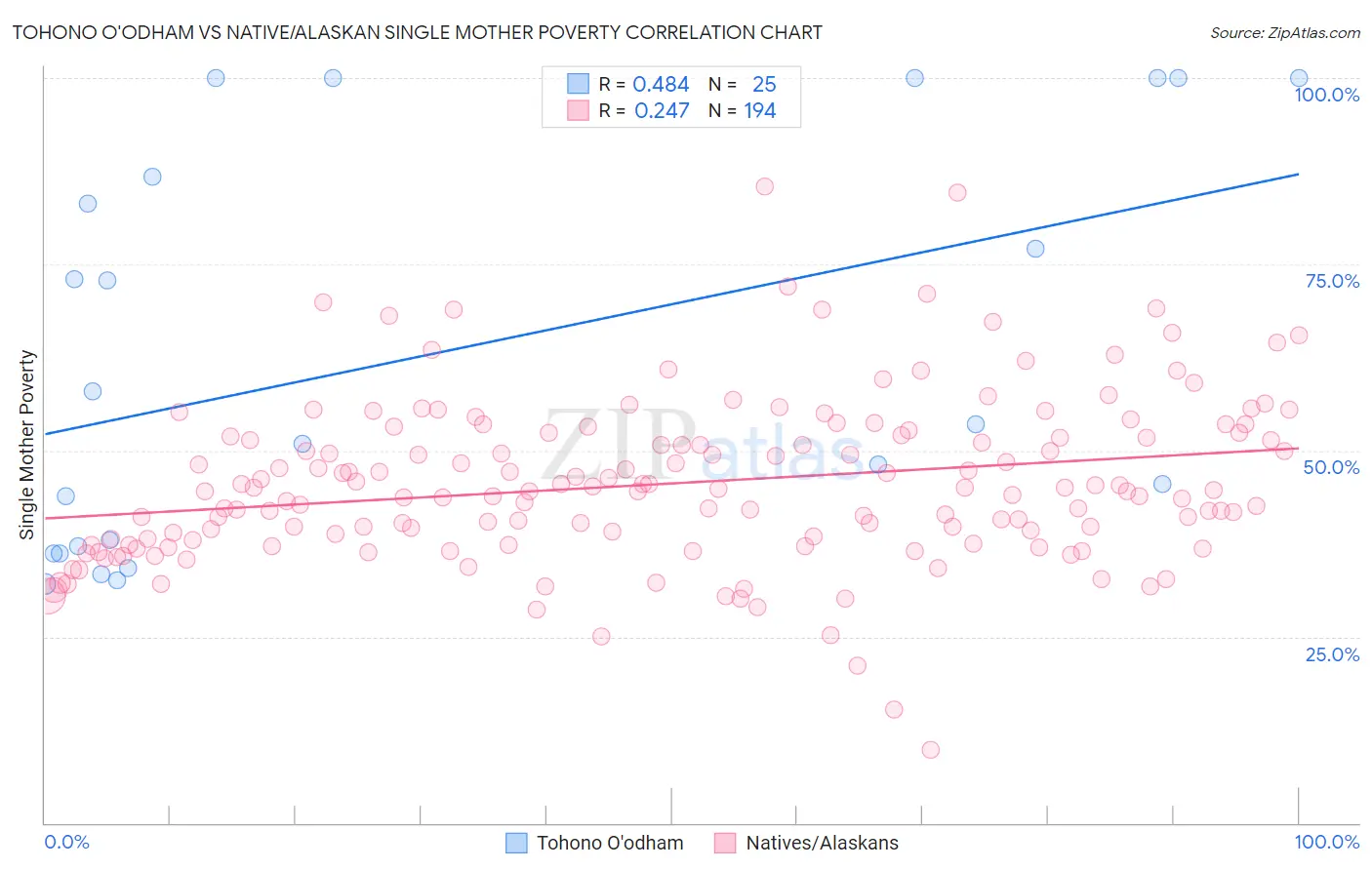The height and width of the screenshot is (870, 1372).
Task: Click the blue R = 0.484 stats swatch
Action: click(x=579, y=84)
